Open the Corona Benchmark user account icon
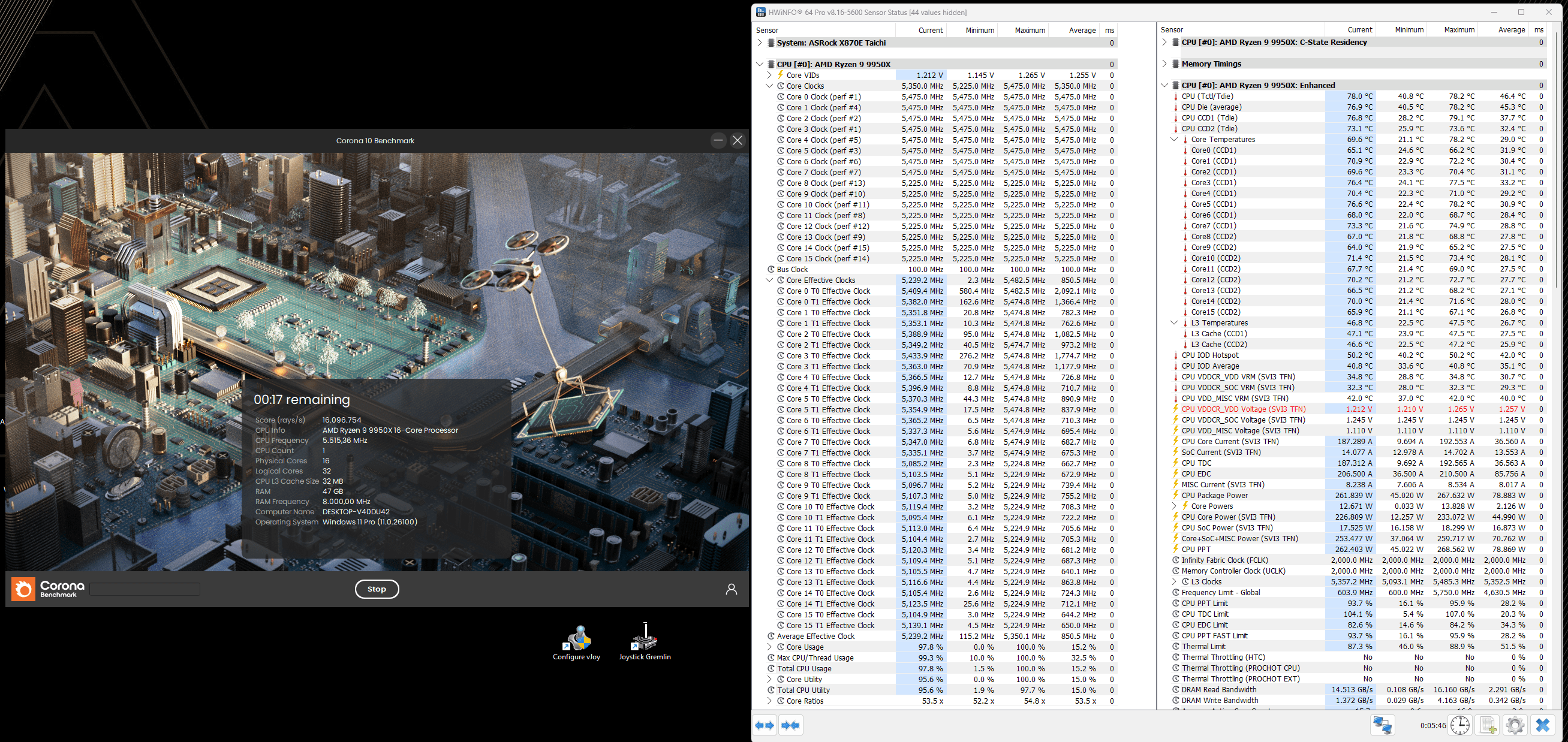This screenshot has width=1568, height=742. click(731, 589)
